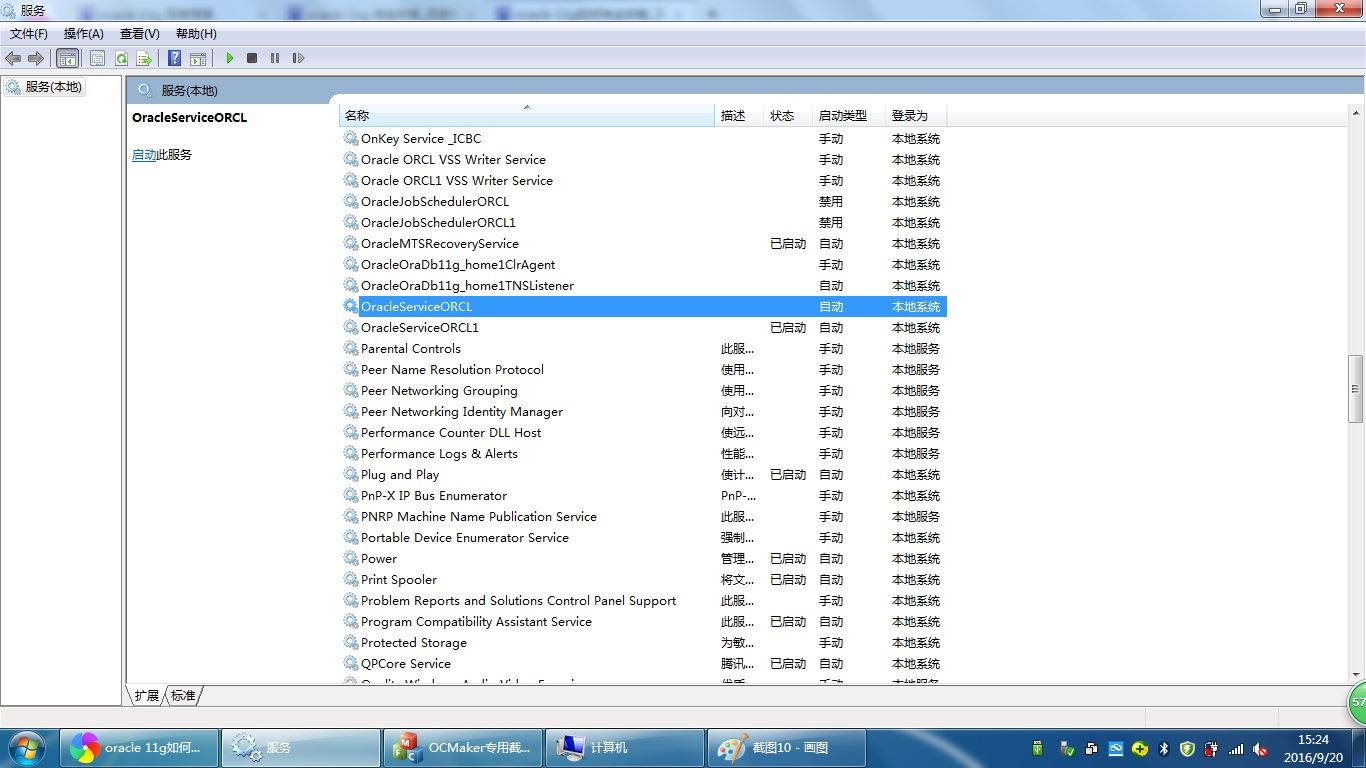The height and width of the screenshot is (768, 1366).
Task: Open the 操作(A) menu
Action: [84, 34]
